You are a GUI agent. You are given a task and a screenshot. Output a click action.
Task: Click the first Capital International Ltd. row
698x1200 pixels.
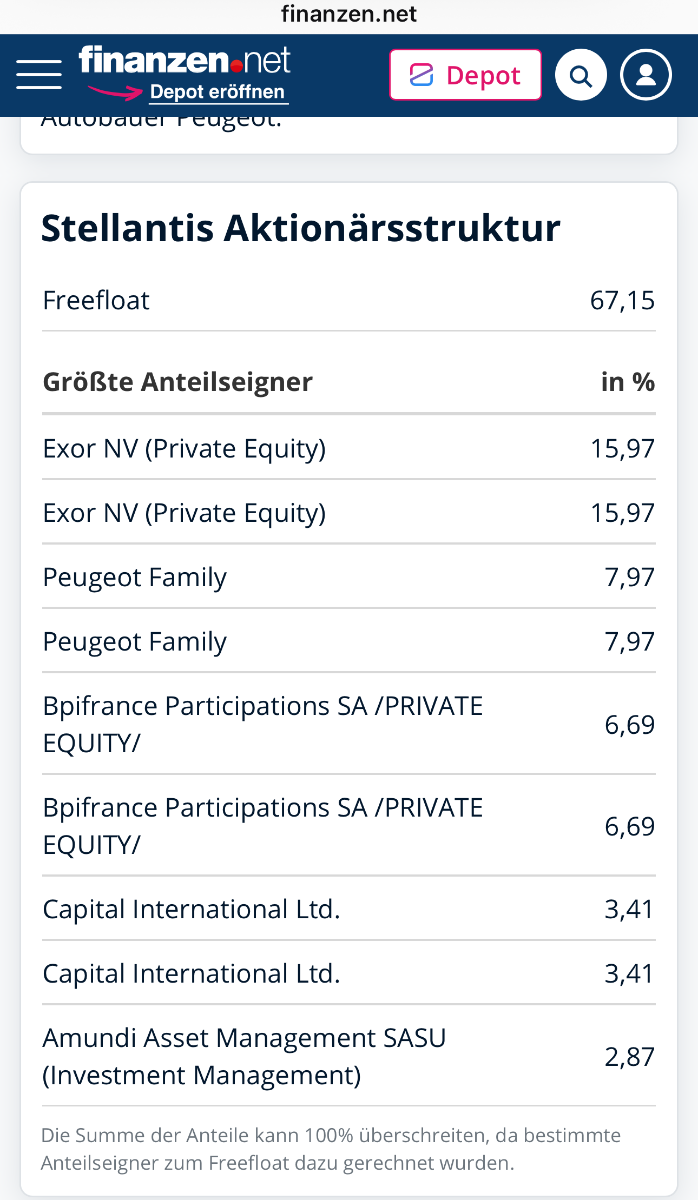click(x=349, y=909)
